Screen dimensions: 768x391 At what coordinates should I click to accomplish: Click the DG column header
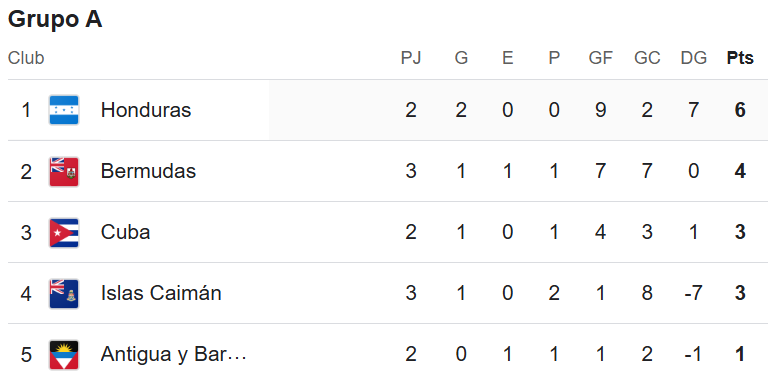(x=694, y=58)
